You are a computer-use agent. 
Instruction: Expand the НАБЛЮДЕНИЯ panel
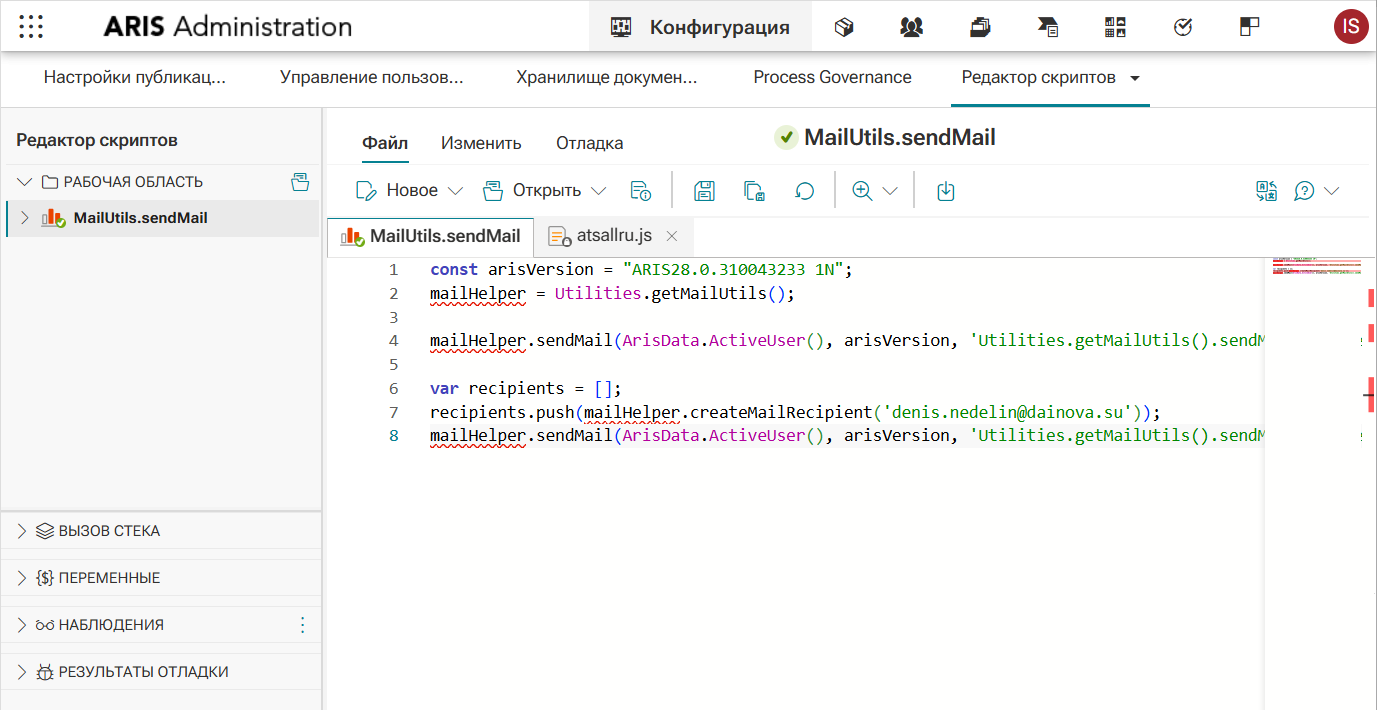coord(23,625)
